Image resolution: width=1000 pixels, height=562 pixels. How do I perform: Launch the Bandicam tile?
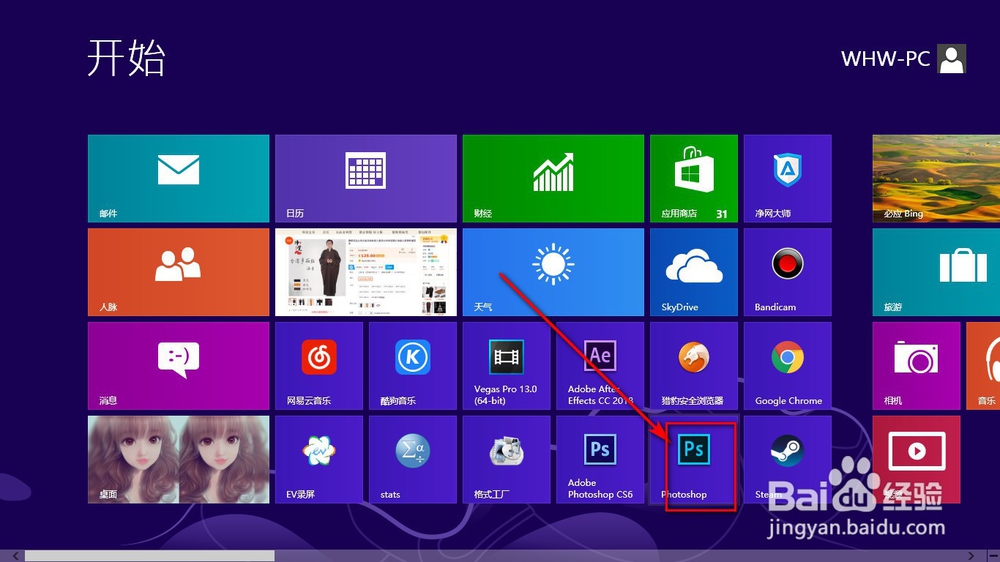788,272
